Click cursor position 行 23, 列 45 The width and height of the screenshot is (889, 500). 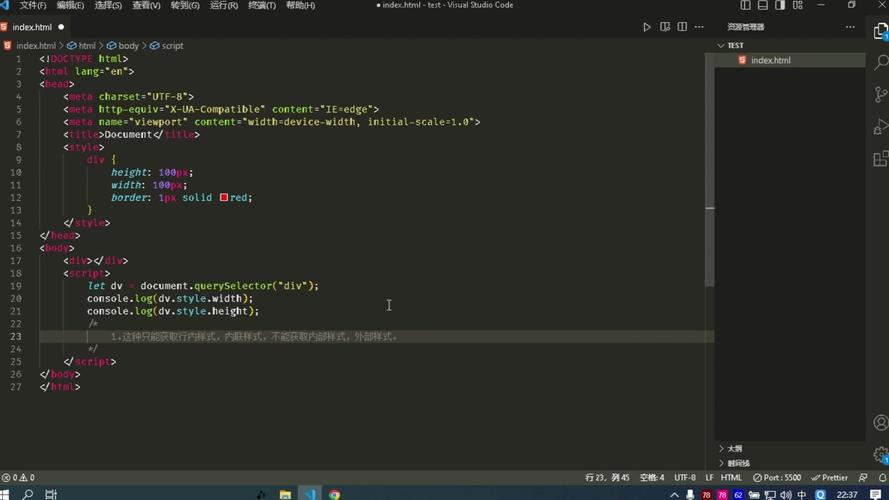pos(607,478)
